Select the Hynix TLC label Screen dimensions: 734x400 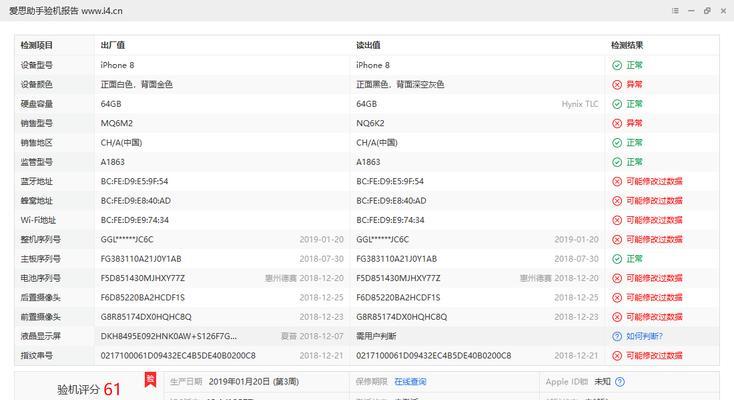[580, 104]
